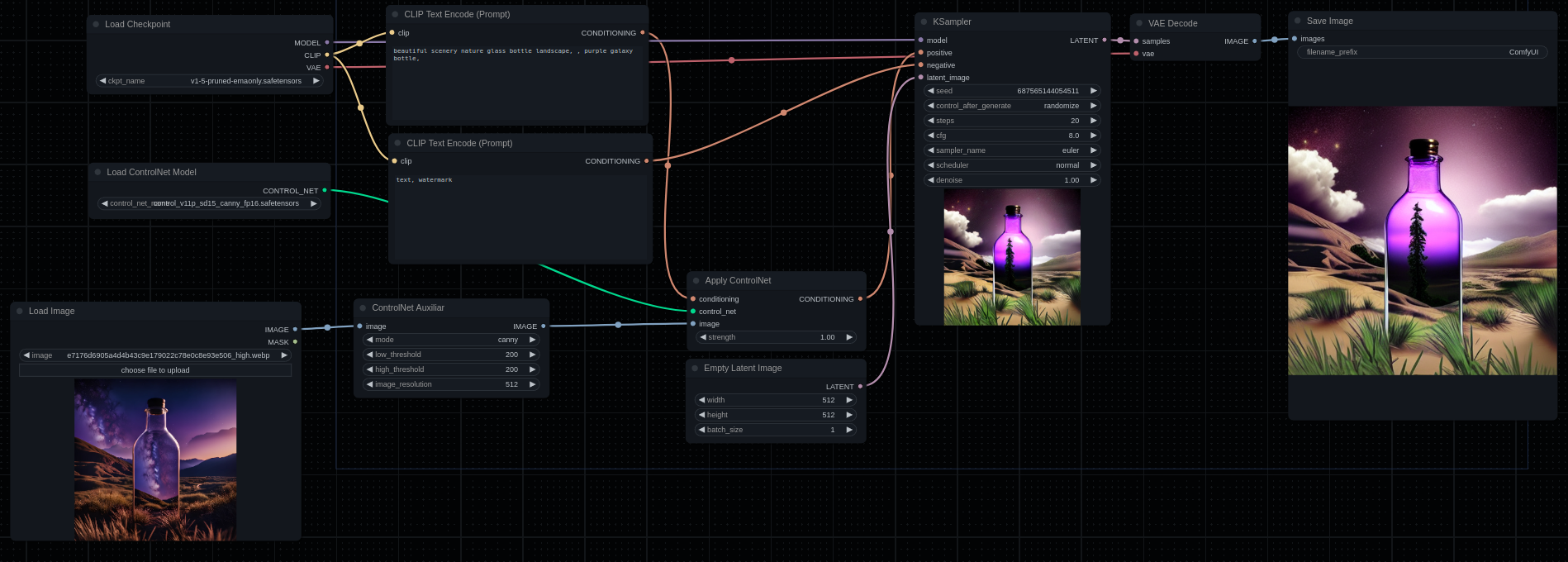This screenshot has height=562, width=1568.
Task: Open the control_after_generate randomize selector
Action: pyautogui.click(x=1012, y=106)
